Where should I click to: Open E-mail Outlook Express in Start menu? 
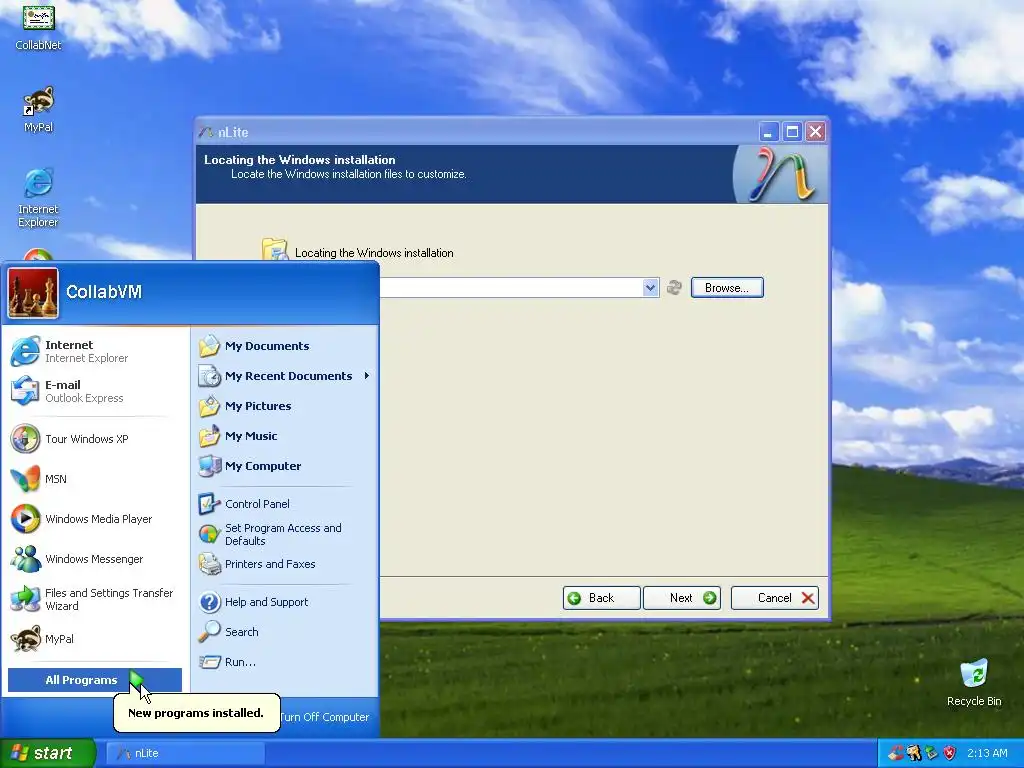point(95,391)
